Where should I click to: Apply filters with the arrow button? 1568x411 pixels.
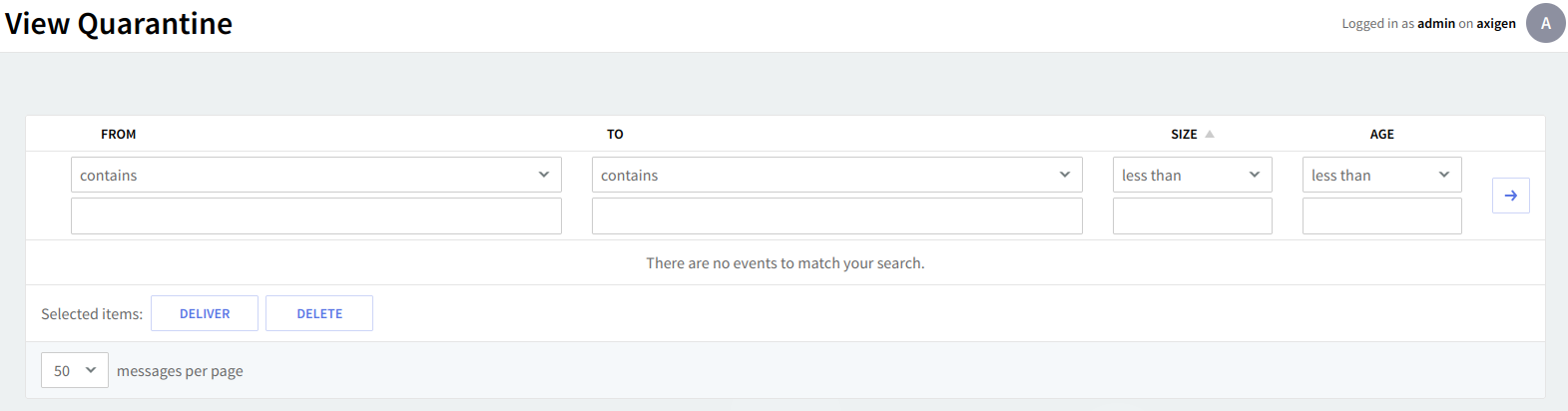[1510, 196]
